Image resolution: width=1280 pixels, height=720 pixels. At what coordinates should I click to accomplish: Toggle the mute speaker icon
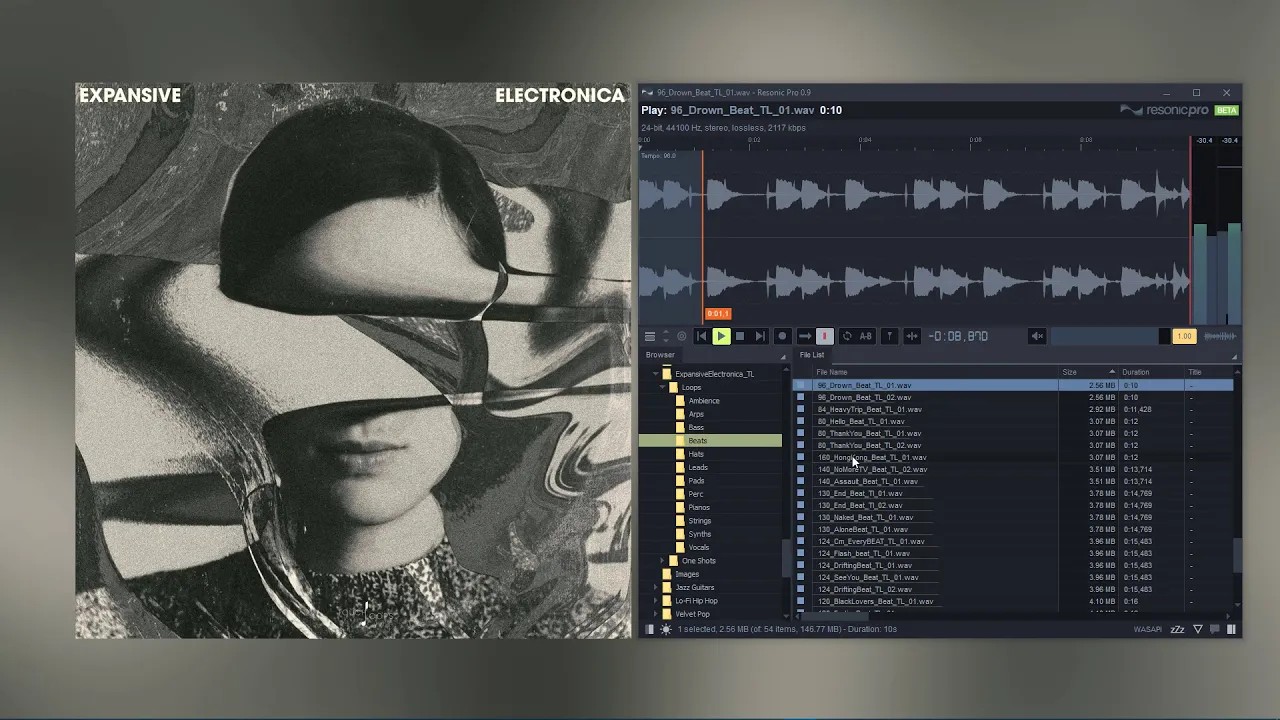pos(1037,337)
